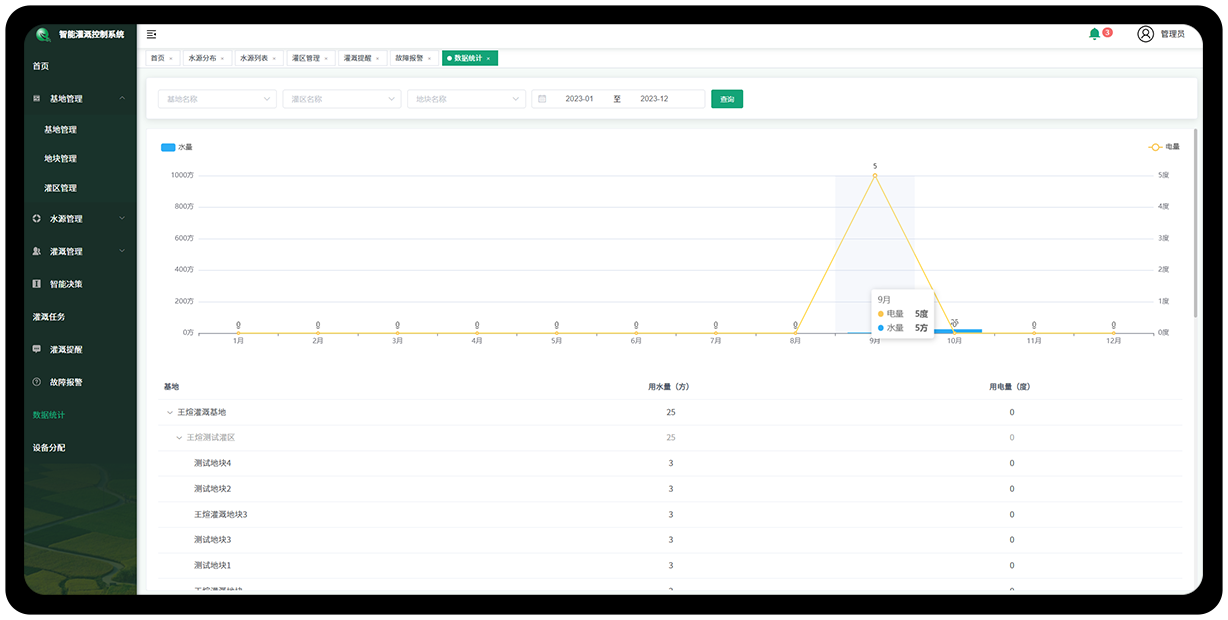Collapse the sidebar with the hamburger icon

[x=151, y=34]
